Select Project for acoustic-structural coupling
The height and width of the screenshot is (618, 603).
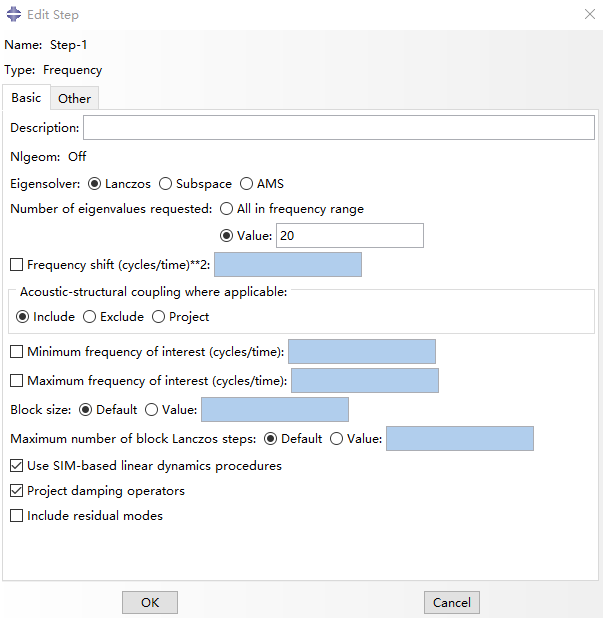[158, 316]
